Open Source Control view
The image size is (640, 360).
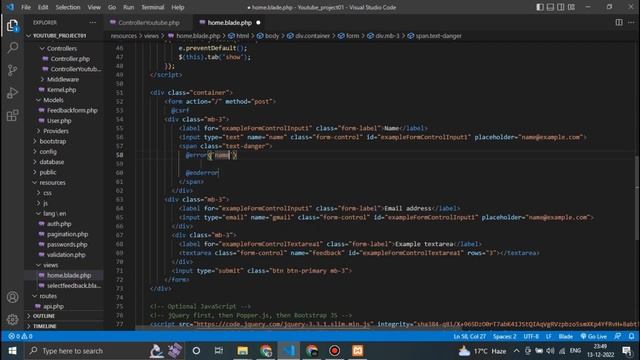pos(12,70)
